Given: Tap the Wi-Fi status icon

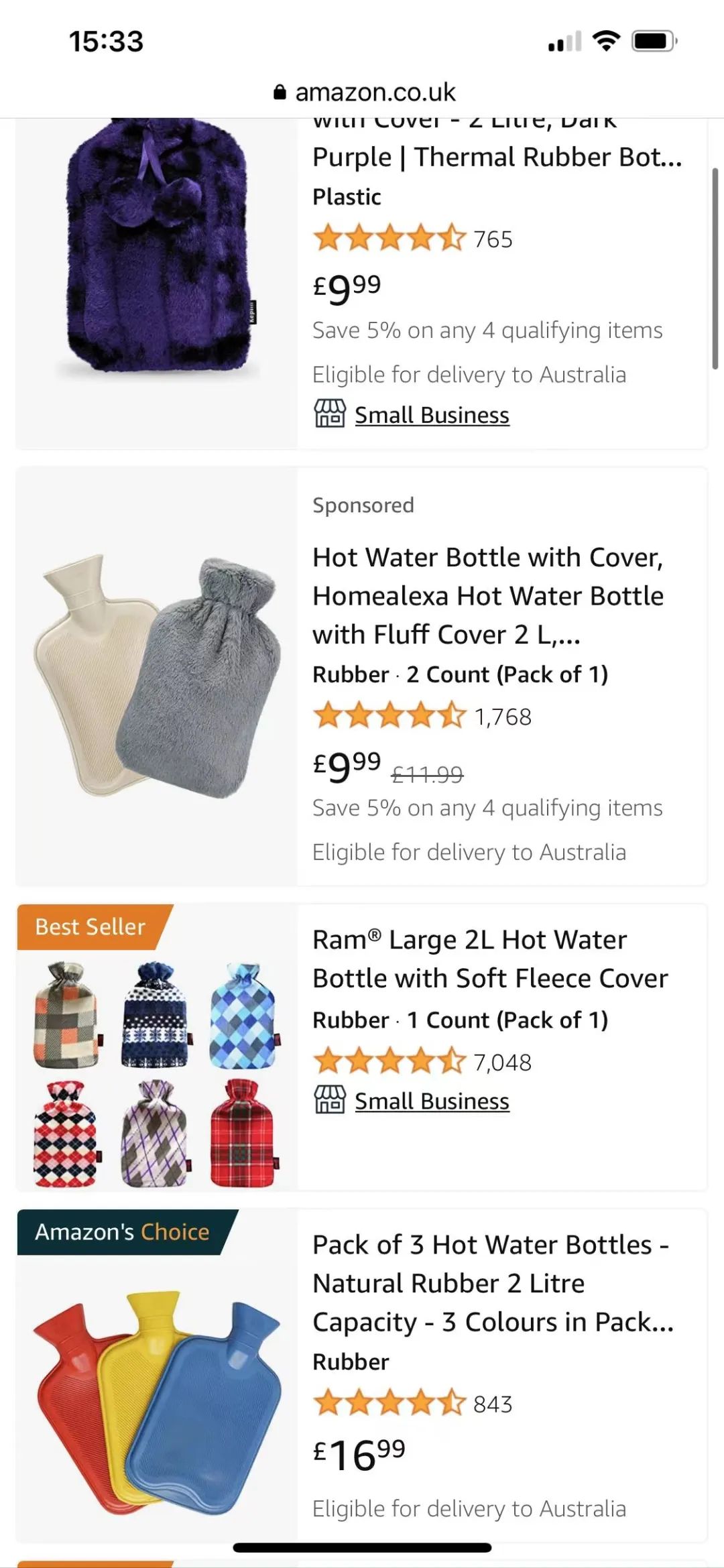Looking at the screenshot, I should click(x=606, y=42).
